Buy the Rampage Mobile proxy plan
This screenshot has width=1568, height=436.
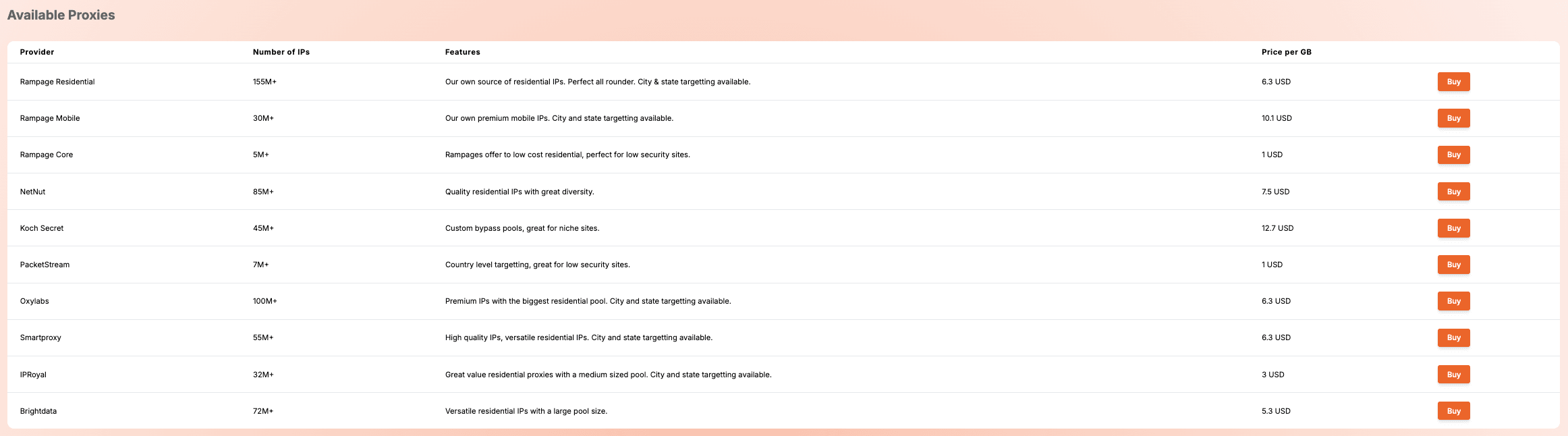[x=1453, y=118]
